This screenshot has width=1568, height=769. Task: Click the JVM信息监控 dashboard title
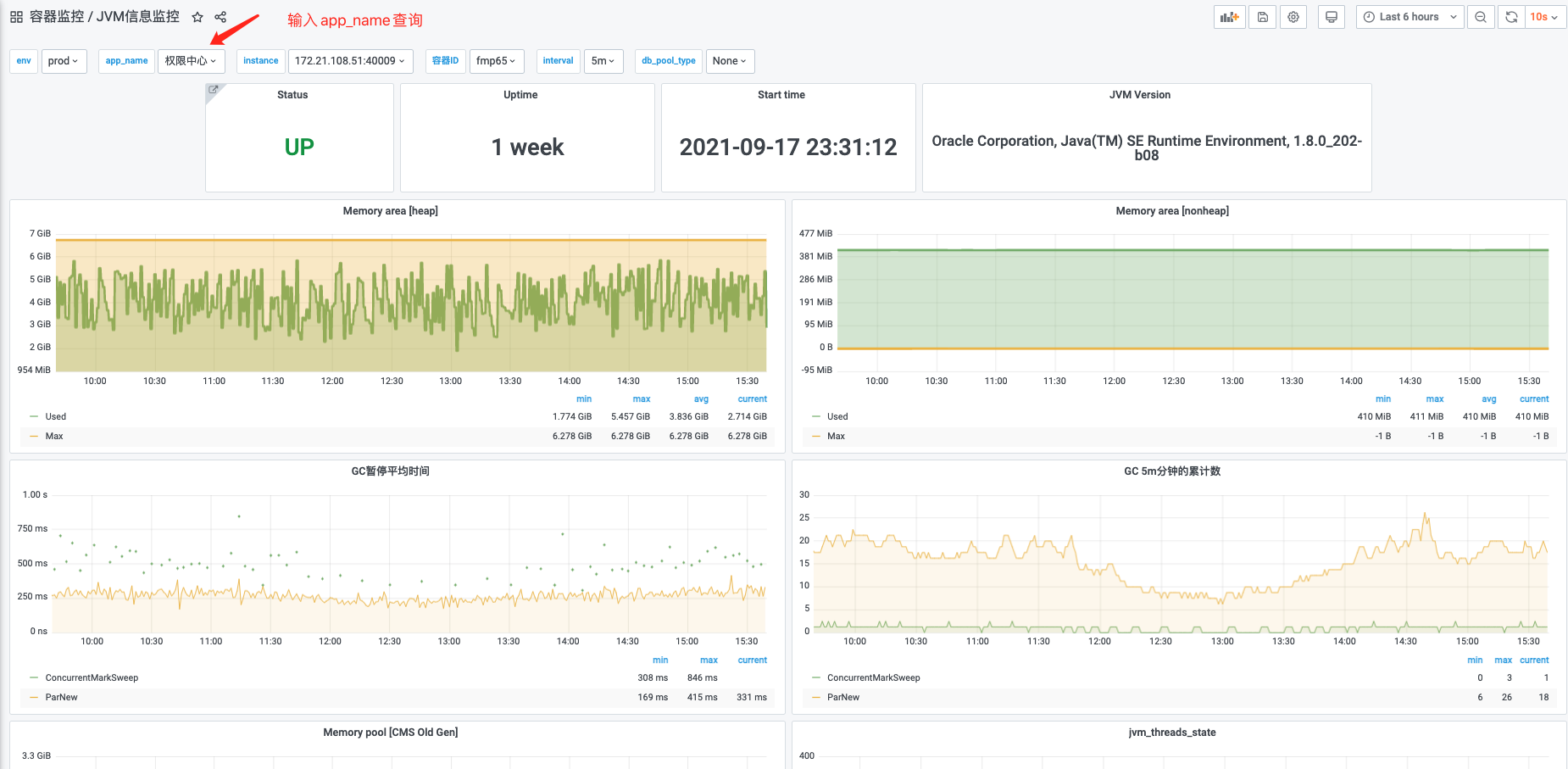tap(138, 17)
